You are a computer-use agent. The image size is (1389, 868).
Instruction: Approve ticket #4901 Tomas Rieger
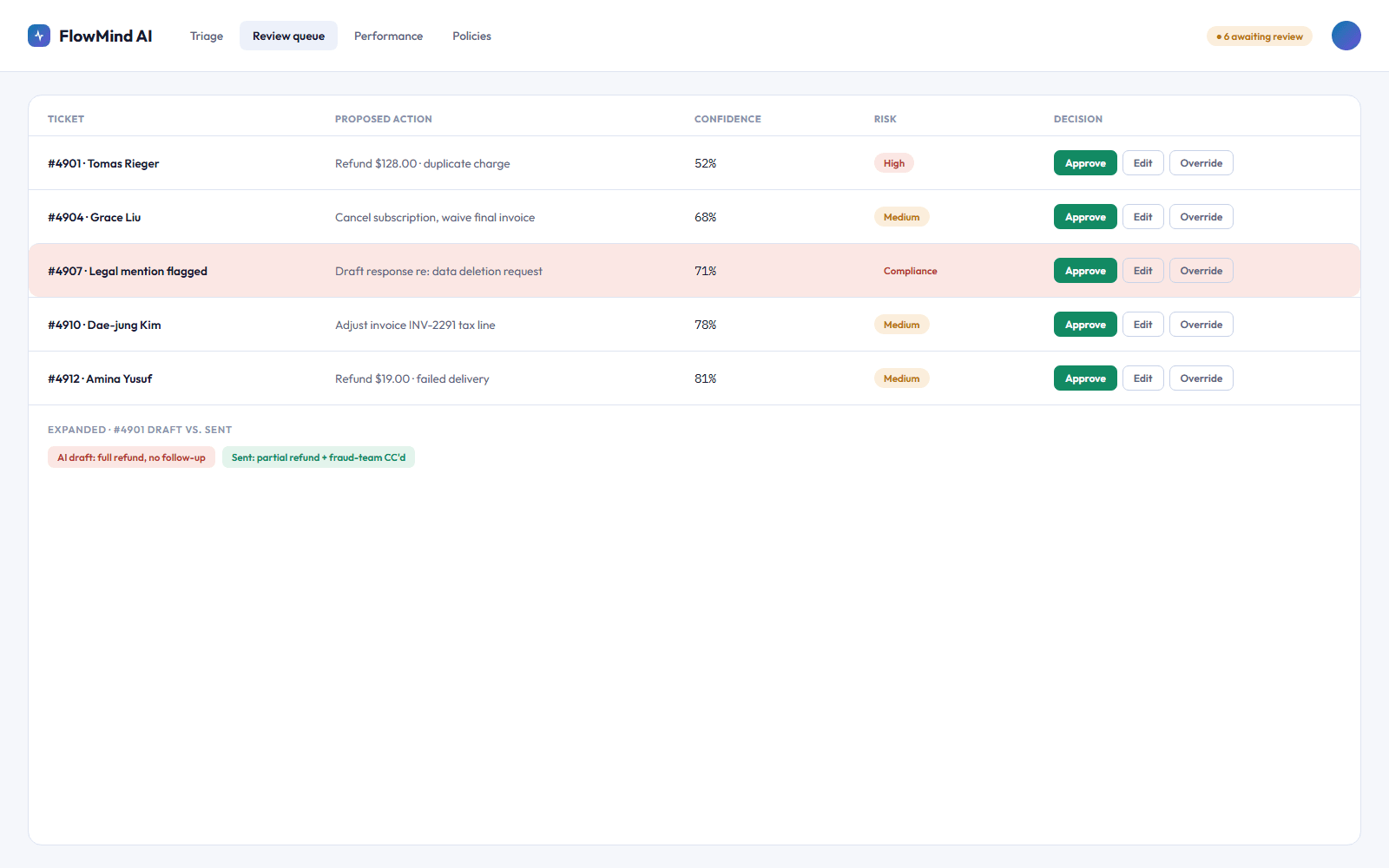1085,163
